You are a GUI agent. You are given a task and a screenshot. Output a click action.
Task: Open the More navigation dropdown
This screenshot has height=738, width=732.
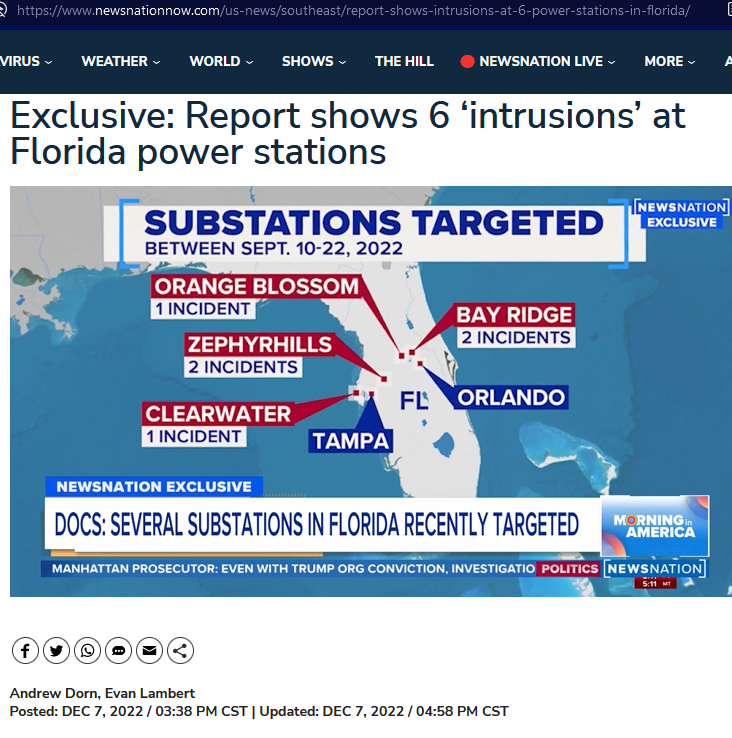click(669, 61)
